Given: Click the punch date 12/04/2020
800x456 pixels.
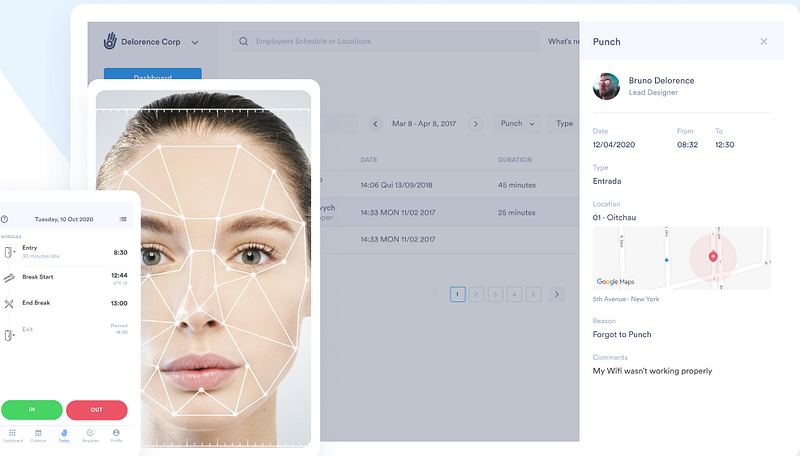Looking at the screenshot, I should coord(614,145).
